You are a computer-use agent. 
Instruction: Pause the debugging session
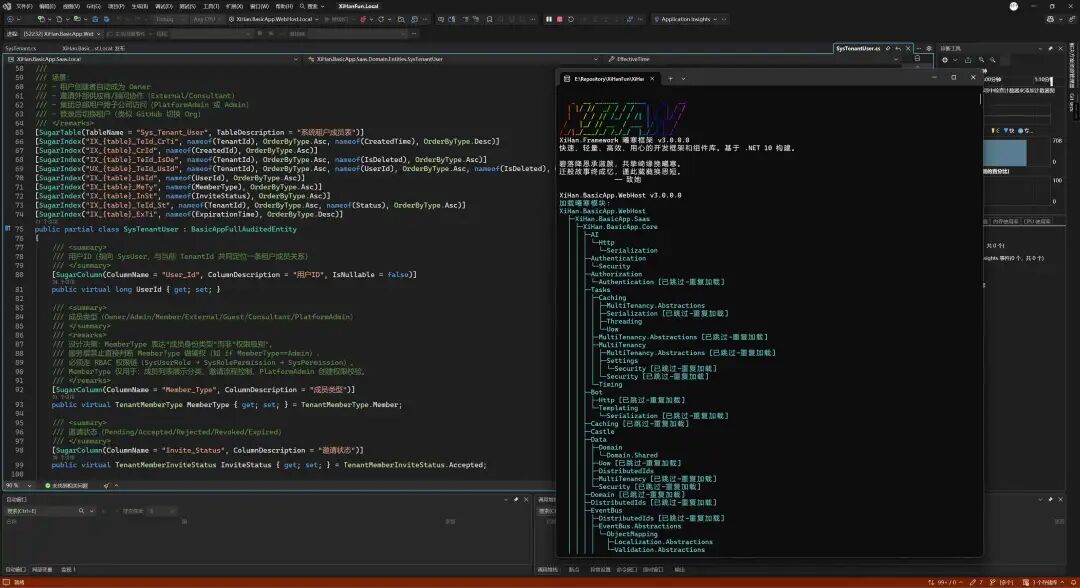tap(548, 19)
